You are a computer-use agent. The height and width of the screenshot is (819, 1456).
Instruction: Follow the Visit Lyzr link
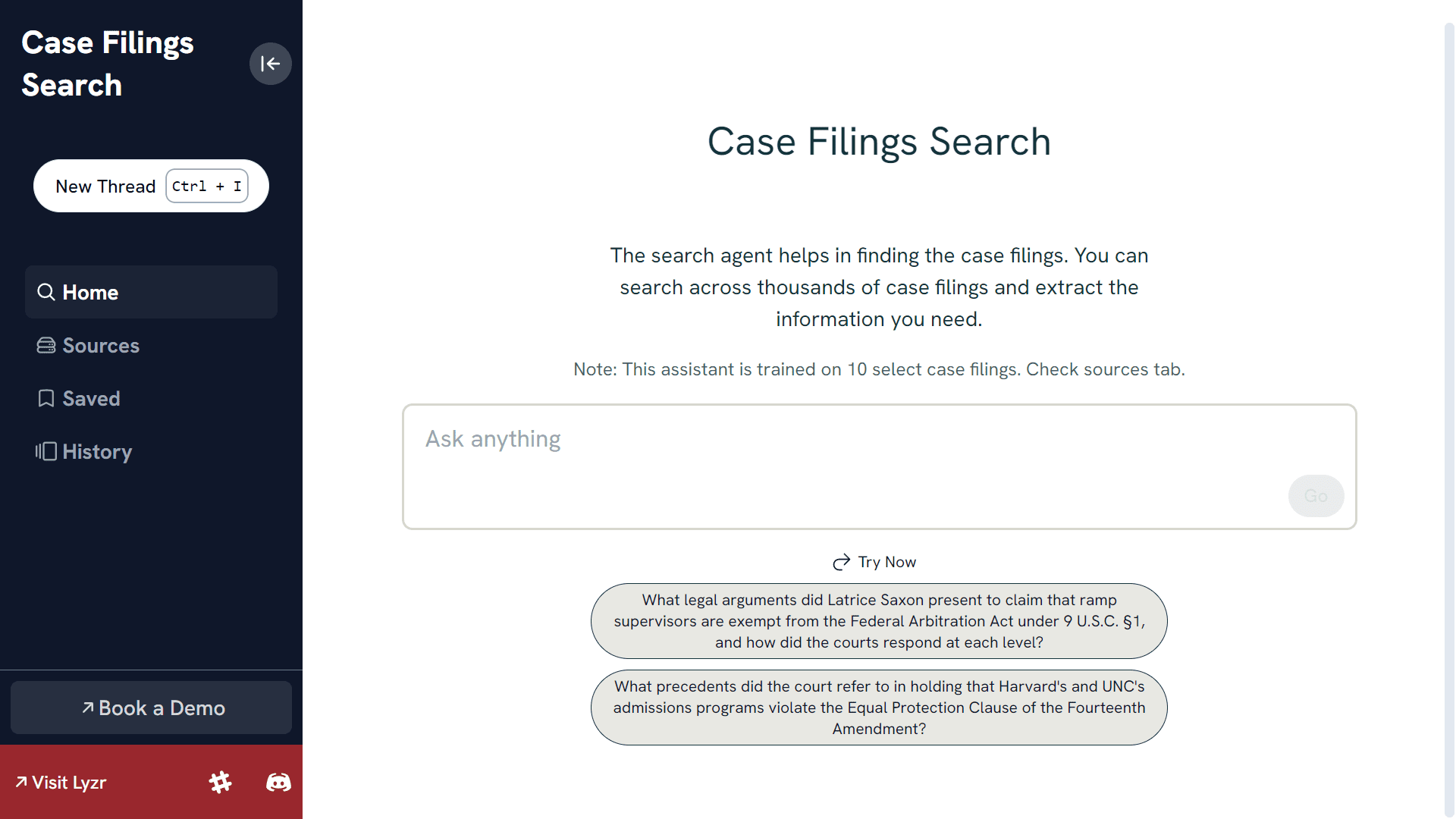(61, 783)
